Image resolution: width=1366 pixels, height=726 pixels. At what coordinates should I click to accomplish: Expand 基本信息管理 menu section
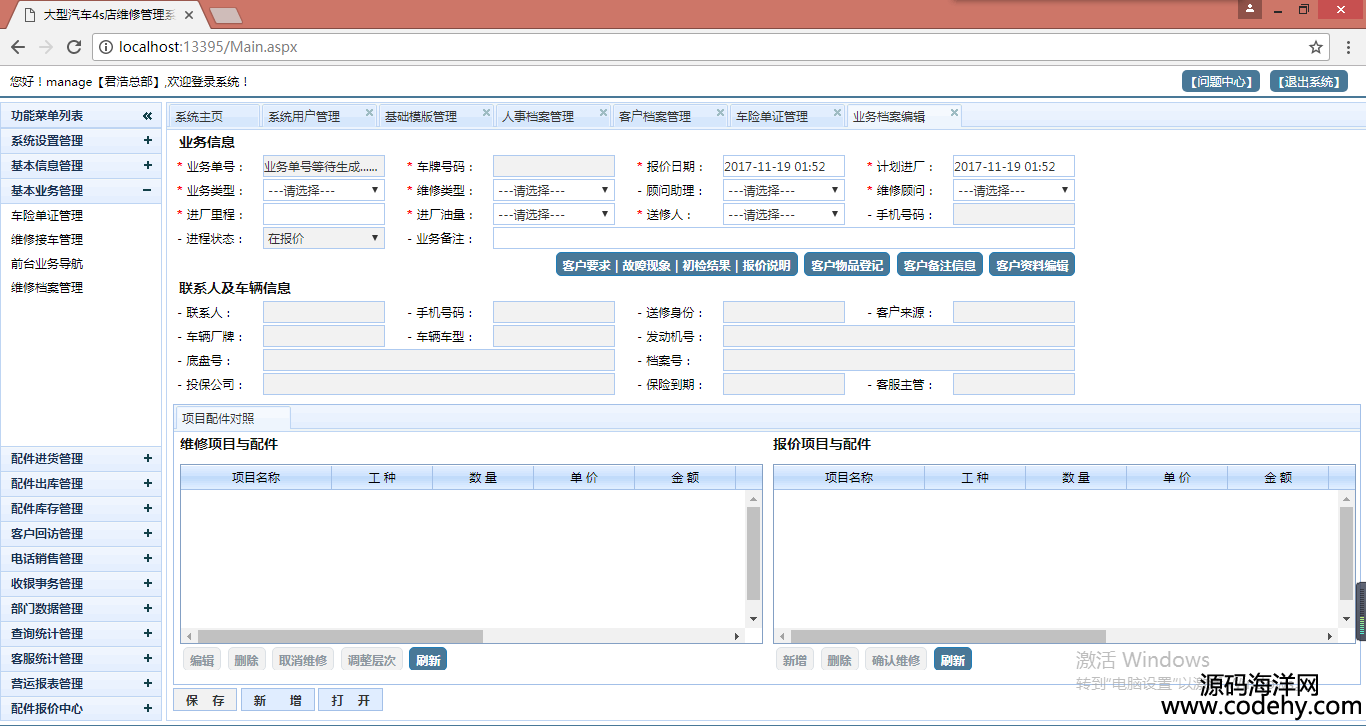pos(147,166)
